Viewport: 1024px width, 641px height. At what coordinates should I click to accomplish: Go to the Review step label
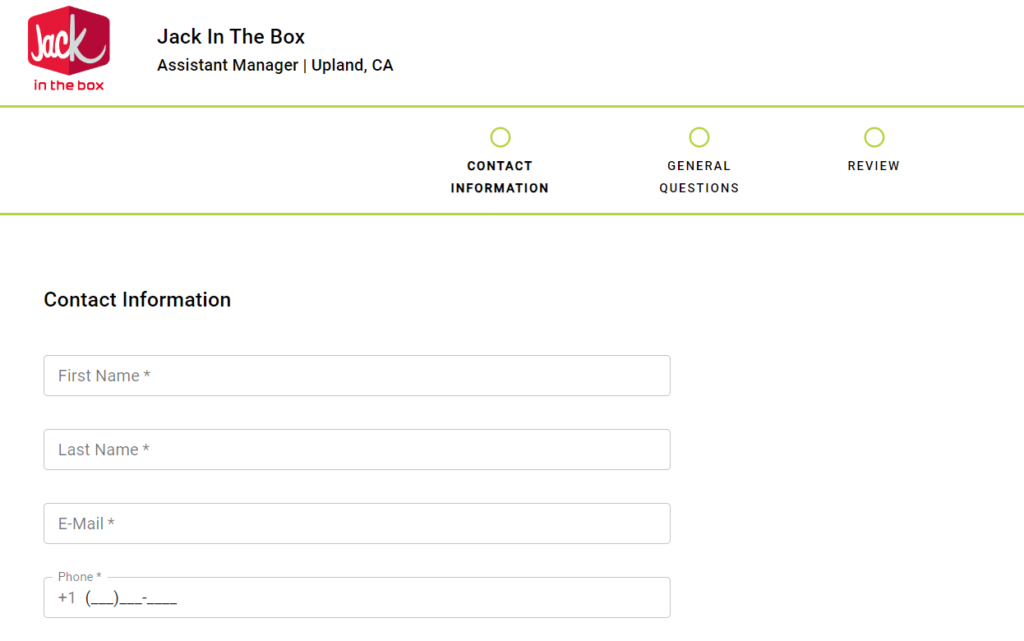pyautogui.click(x=874, y=166)
